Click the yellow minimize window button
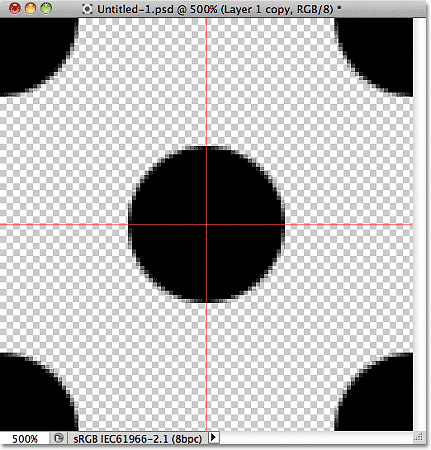The height and width of the screenshot is (450, 431). pos(30,8)
